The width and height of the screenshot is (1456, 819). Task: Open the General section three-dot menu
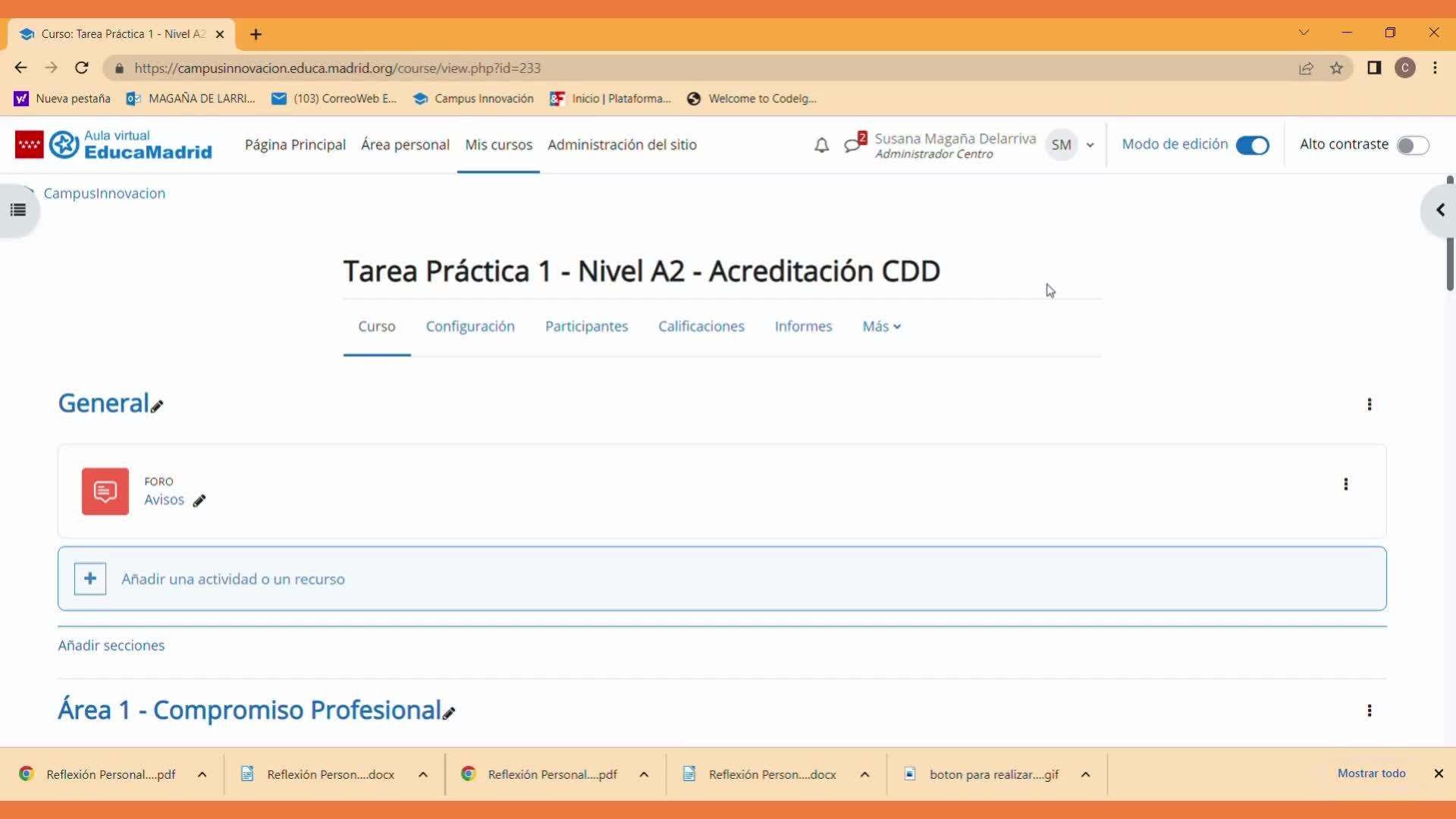tap(1370, 405)
